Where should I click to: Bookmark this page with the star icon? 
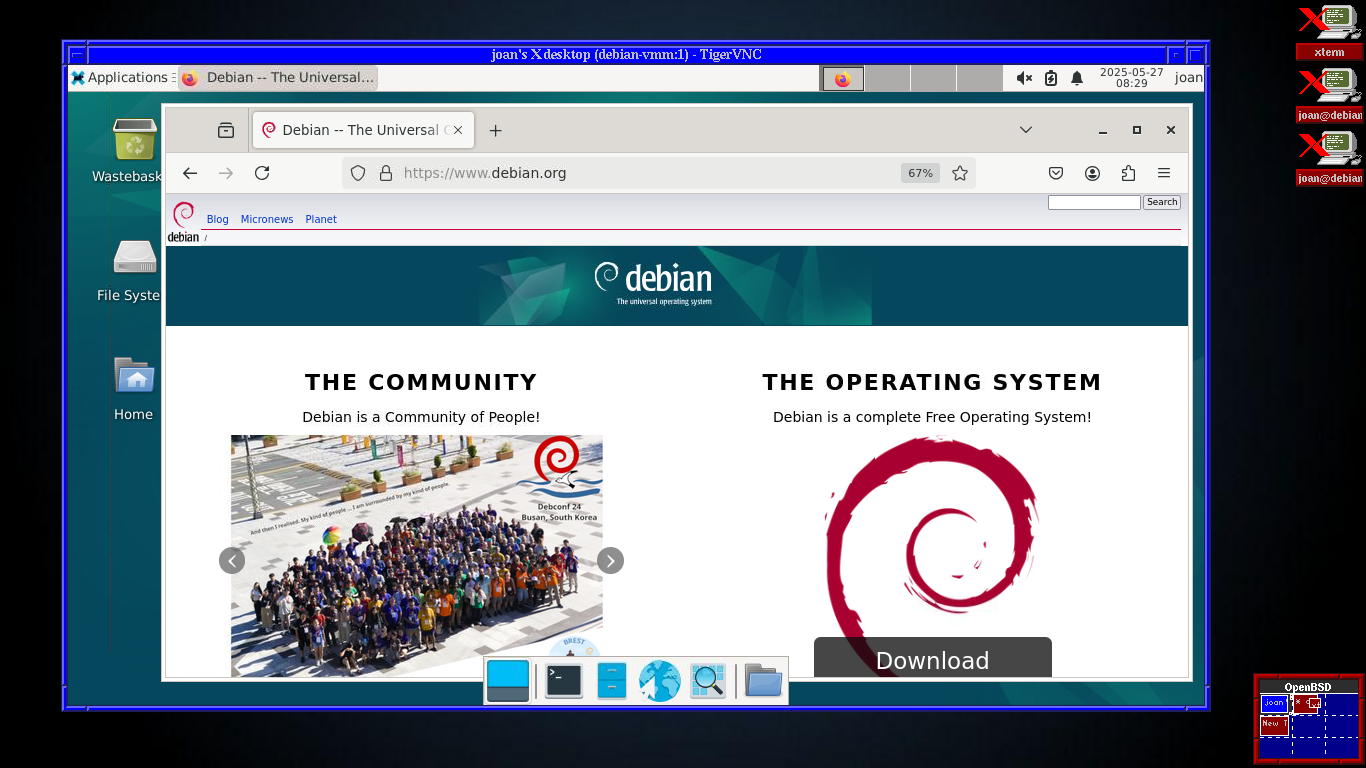(x=960, y=173)
